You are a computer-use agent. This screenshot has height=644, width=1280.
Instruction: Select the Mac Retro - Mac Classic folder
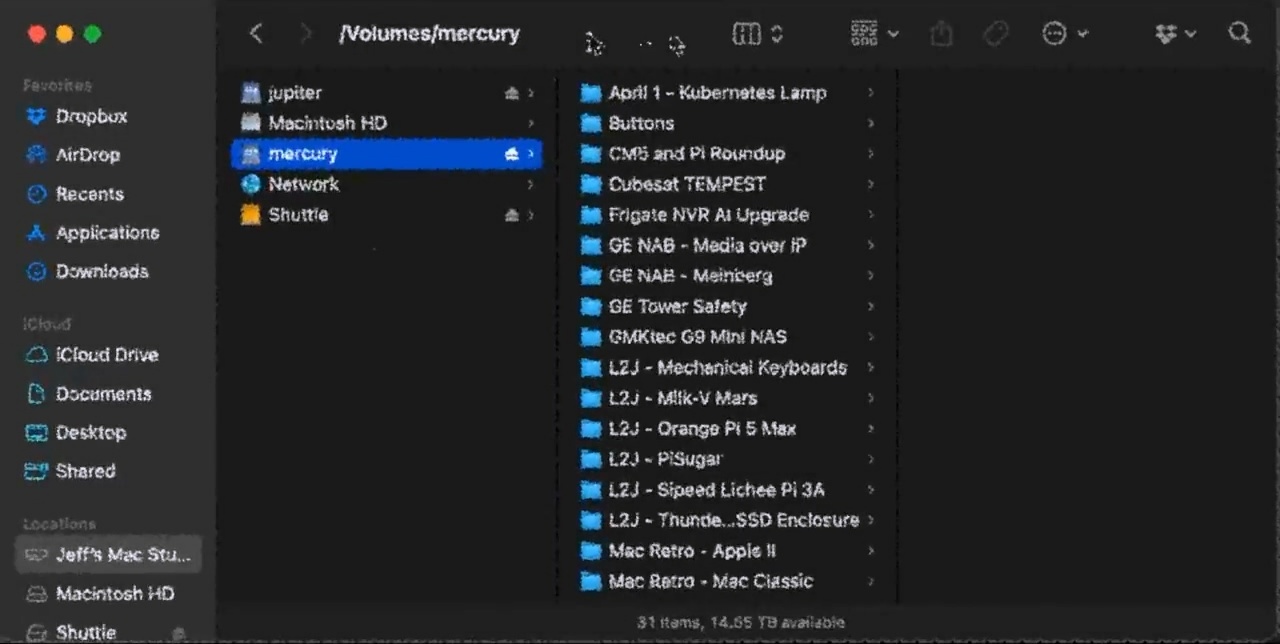point(710,581)
